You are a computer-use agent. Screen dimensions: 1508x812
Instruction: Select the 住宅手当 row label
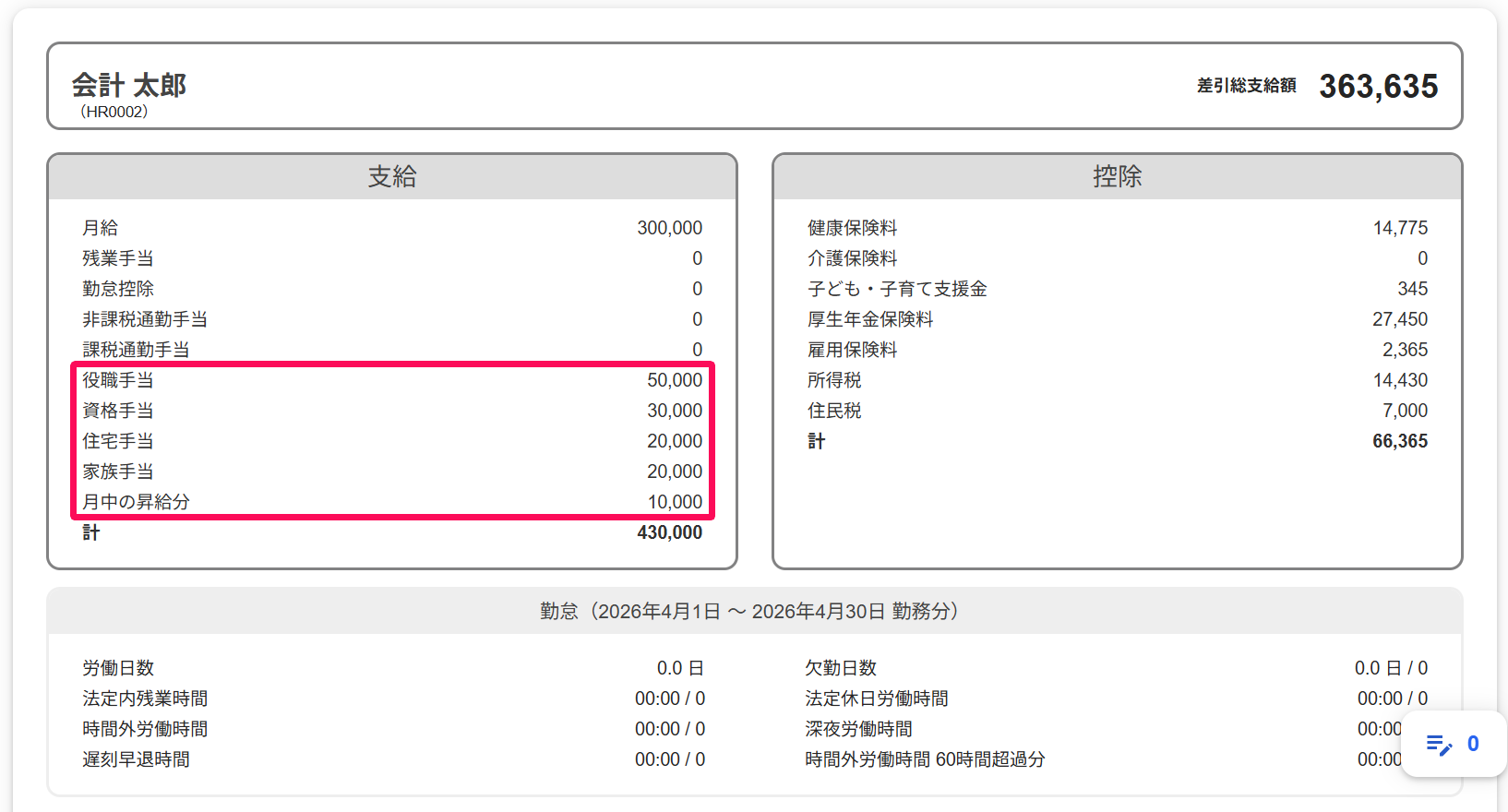(x=117, y=441)
